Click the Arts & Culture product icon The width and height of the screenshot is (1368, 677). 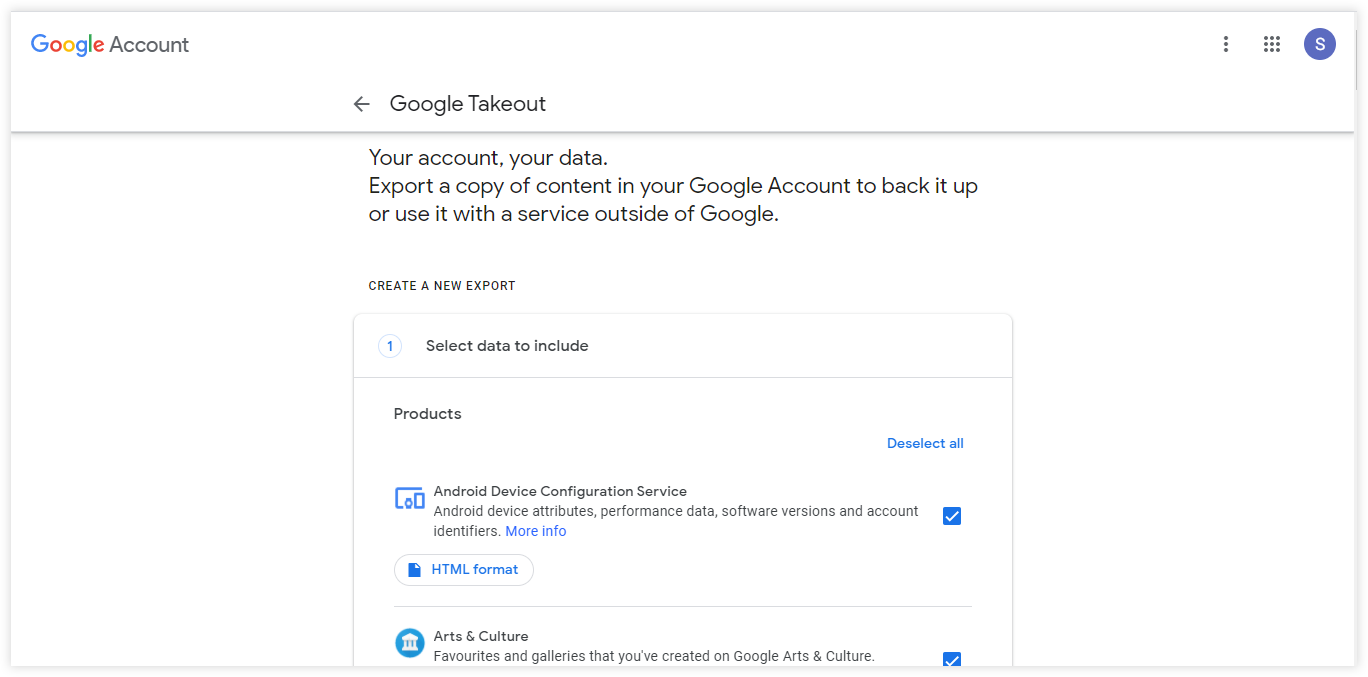pyautogui.click(x=410, y=643)
